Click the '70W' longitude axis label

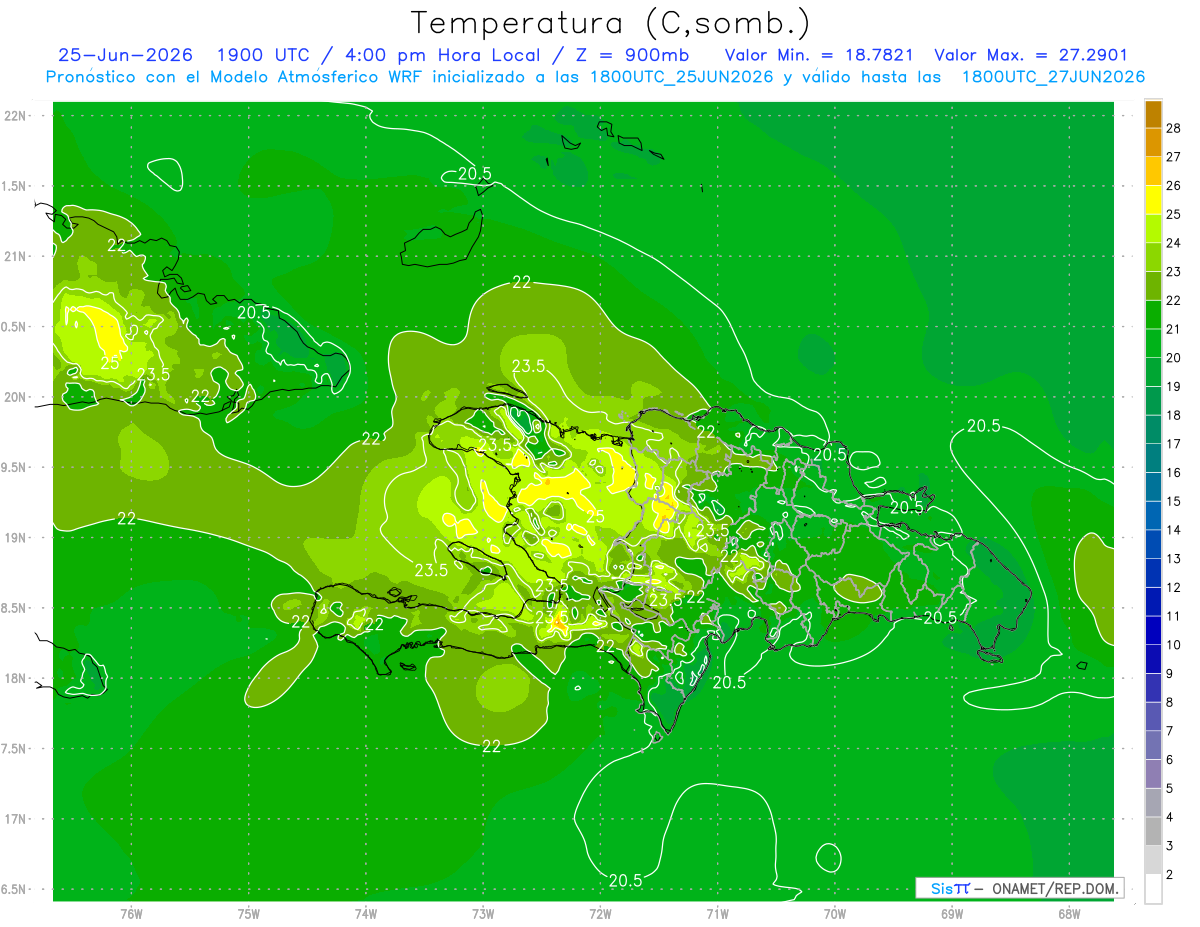[835, 914]
